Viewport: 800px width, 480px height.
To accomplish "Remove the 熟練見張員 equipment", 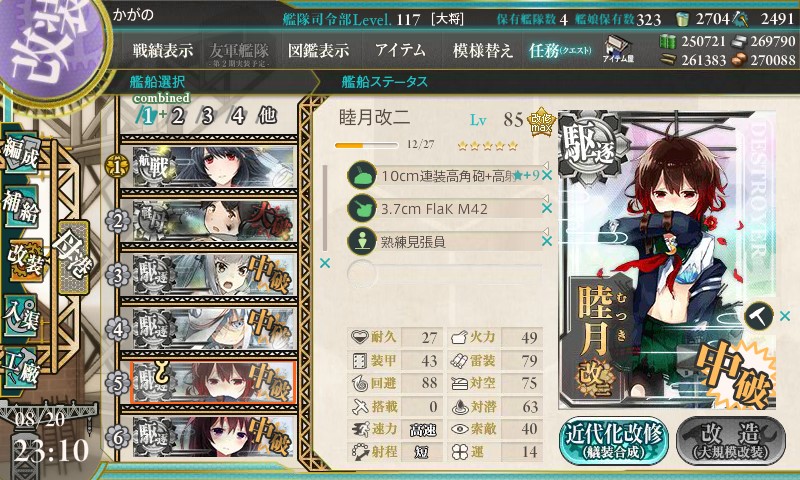I will click(547, 241).
